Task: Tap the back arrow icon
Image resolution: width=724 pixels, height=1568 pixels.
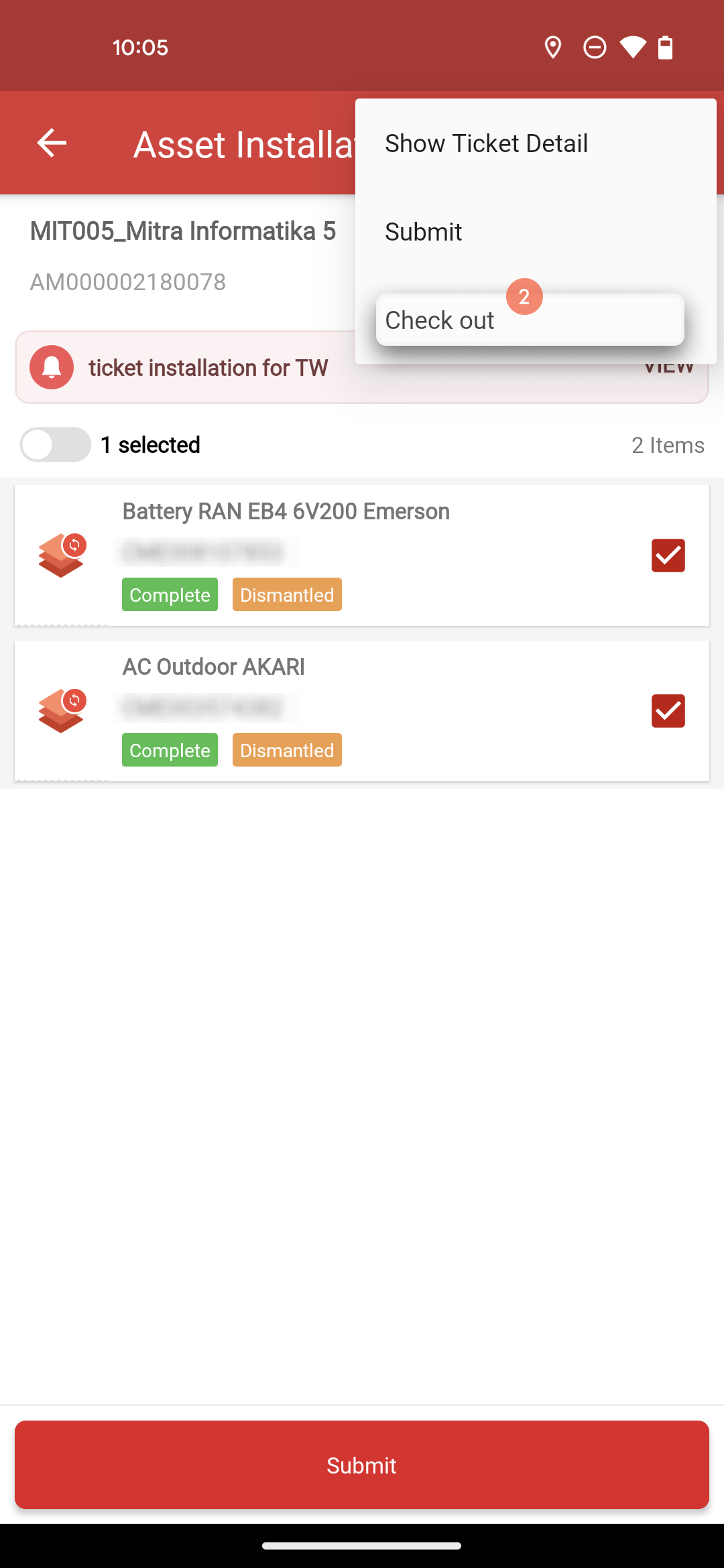Action: (52, 143)
